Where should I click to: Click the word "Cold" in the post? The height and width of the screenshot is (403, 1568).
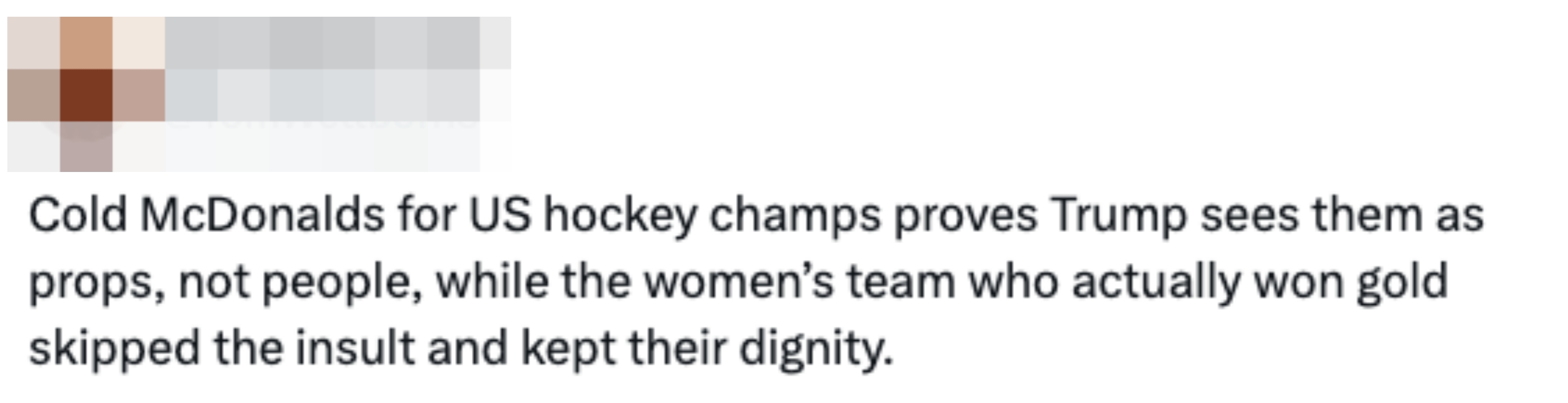pyautogui.click(x=78, y=215)
